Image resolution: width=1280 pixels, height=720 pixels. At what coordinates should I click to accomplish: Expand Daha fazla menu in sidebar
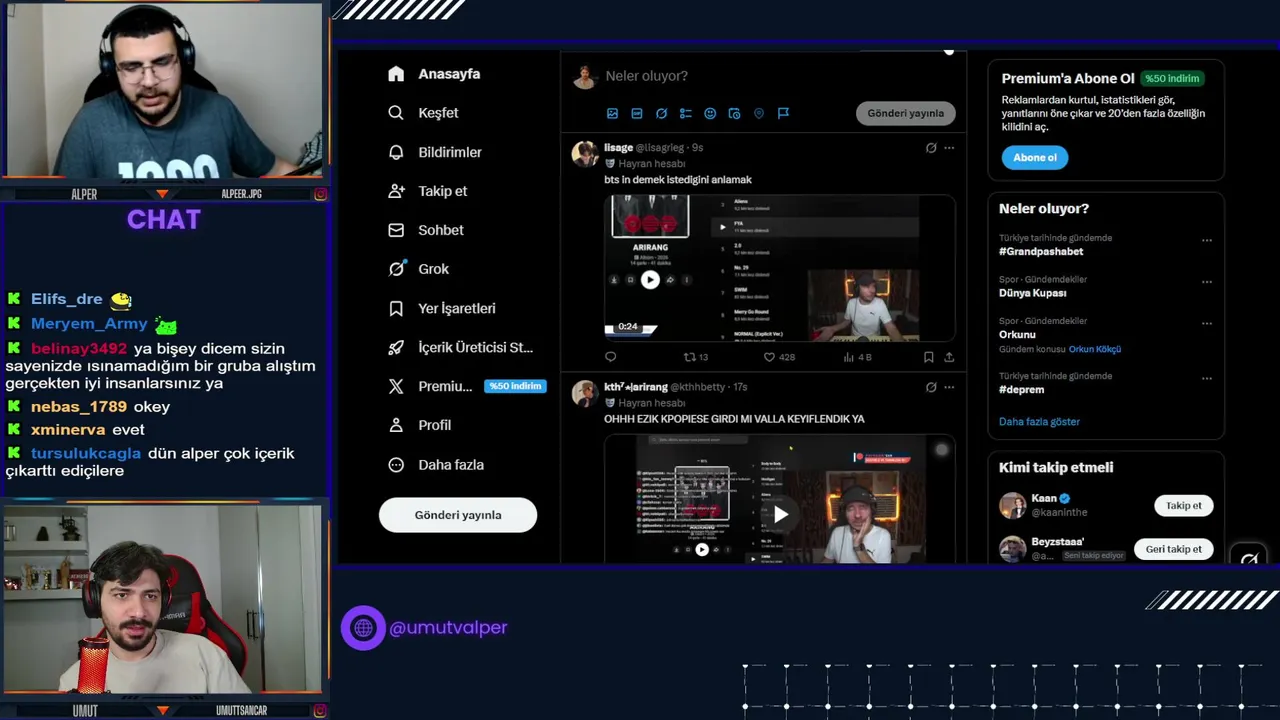pos(436,465)
